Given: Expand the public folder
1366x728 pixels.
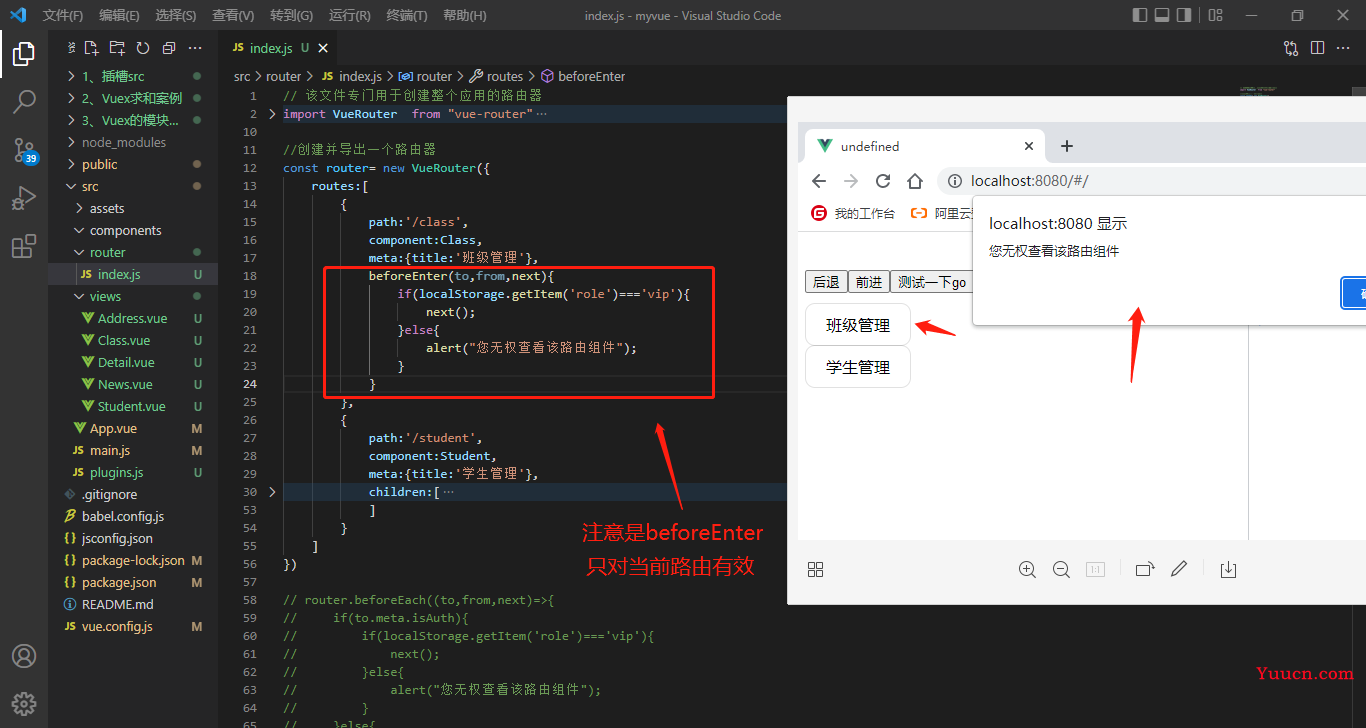Looking at the screenshot, I should (x=133, y=164).
